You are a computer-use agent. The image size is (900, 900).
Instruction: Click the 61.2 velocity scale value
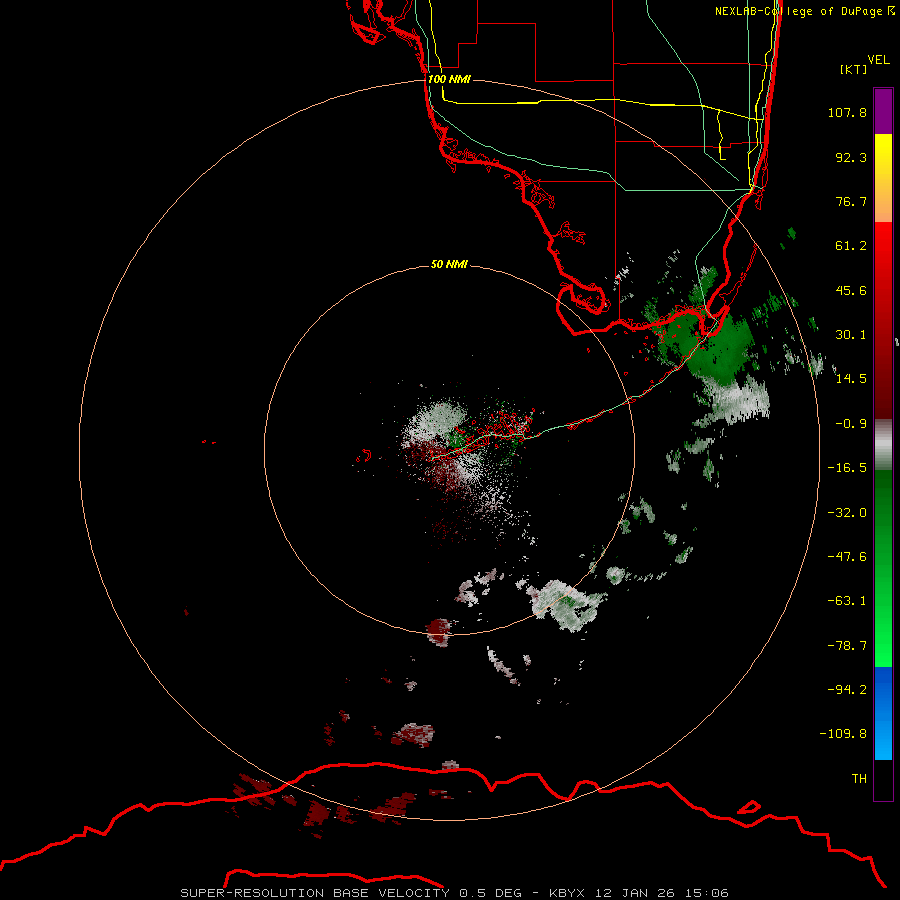[x=851, y=246]
